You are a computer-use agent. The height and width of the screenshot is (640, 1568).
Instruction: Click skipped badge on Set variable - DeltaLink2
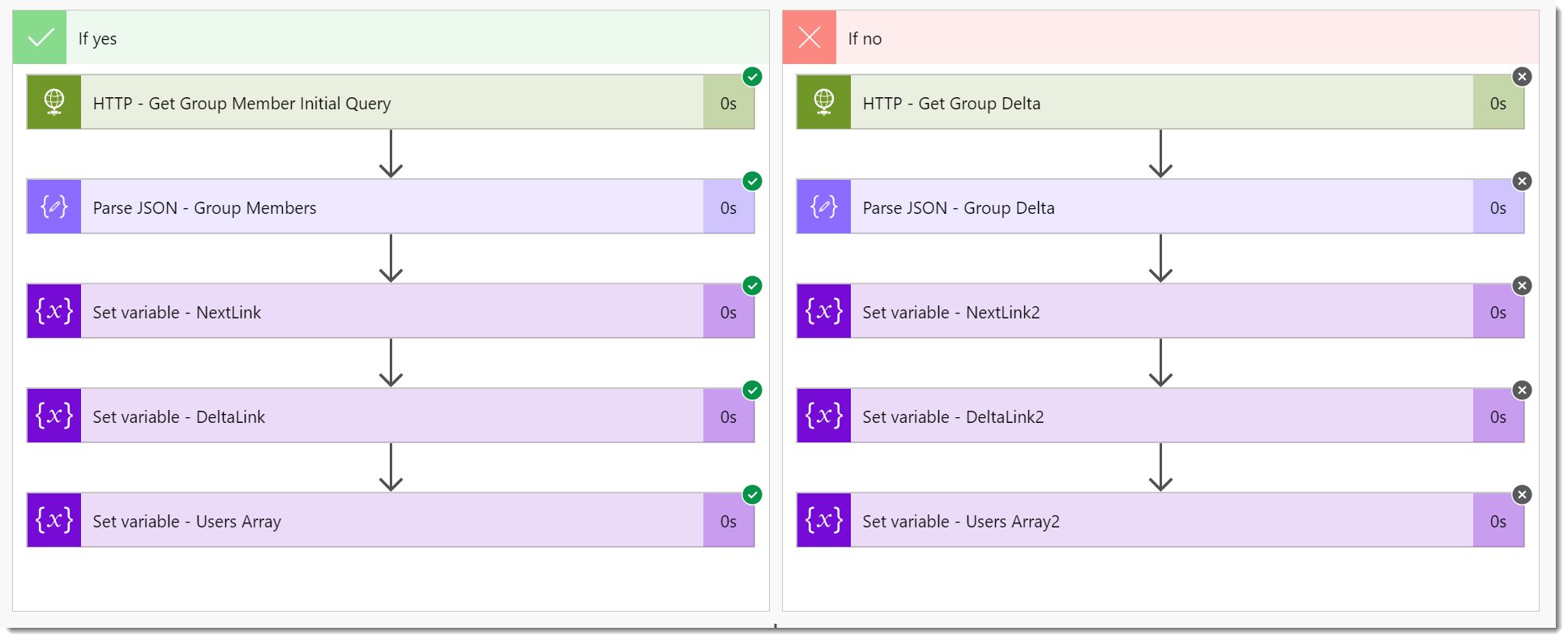(1523, 390)
